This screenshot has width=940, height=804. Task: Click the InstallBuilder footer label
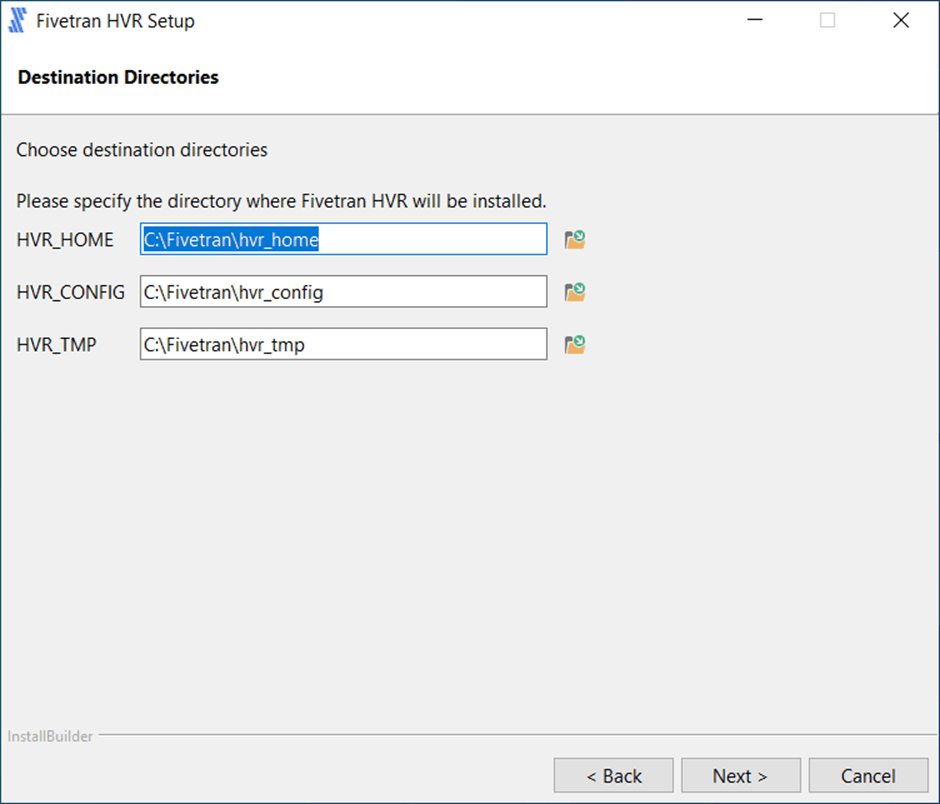click(51, 737)
